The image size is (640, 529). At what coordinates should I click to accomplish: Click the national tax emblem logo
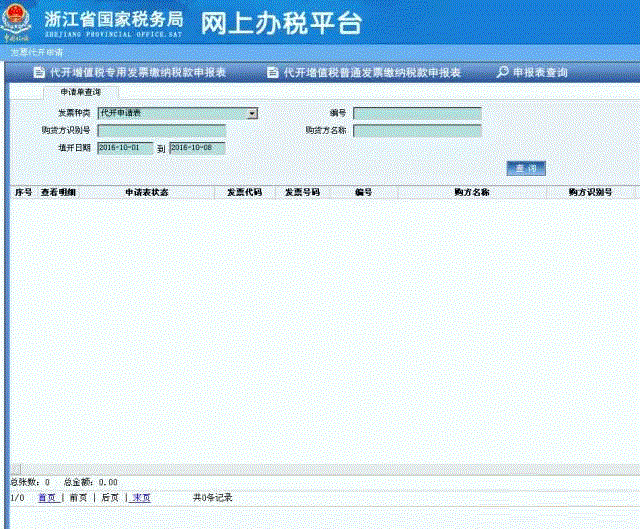click(16, 22)
